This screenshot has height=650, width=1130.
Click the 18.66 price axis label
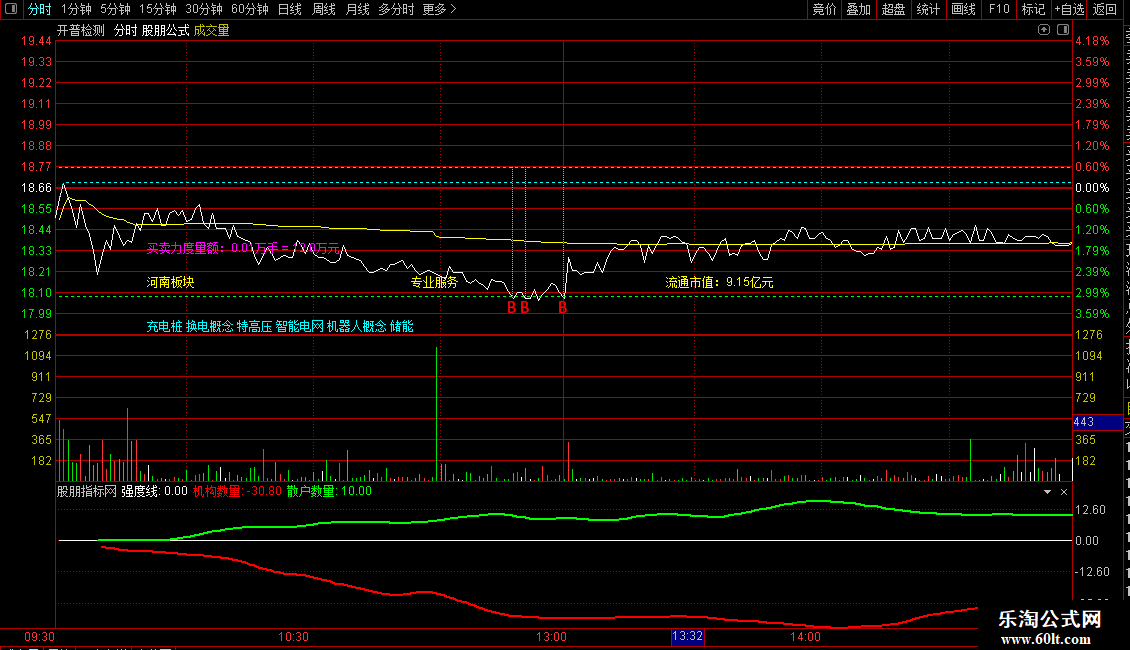36,188
